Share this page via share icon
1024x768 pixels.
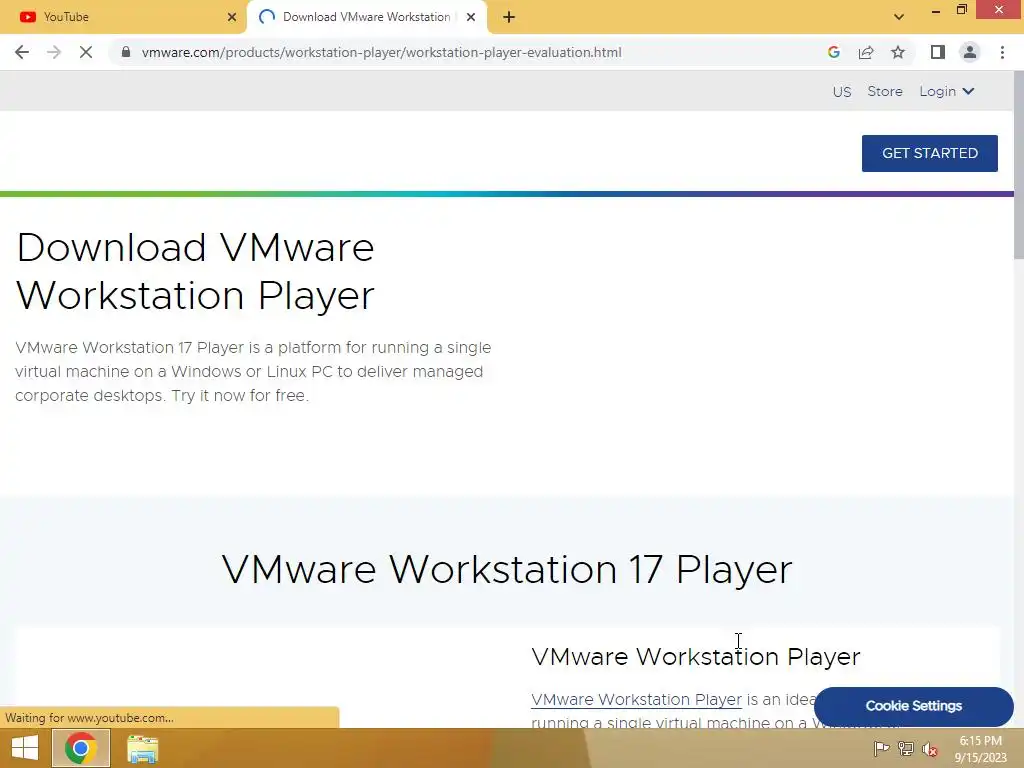(866, 52)
